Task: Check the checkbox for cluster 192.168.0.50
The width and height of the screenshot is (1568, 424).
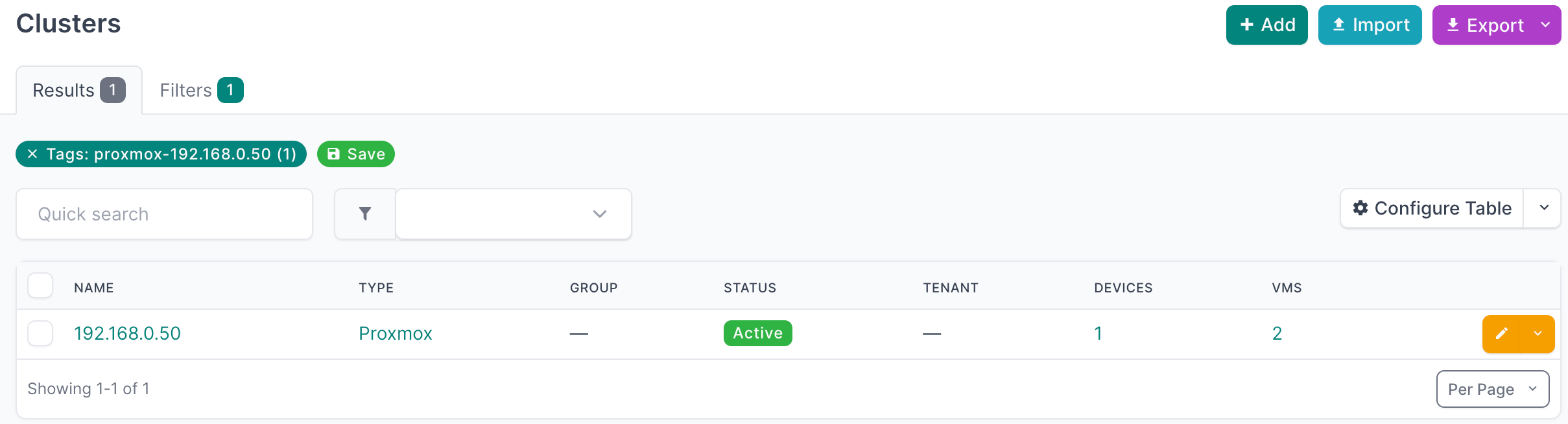Action: click(x=40, y=333)
